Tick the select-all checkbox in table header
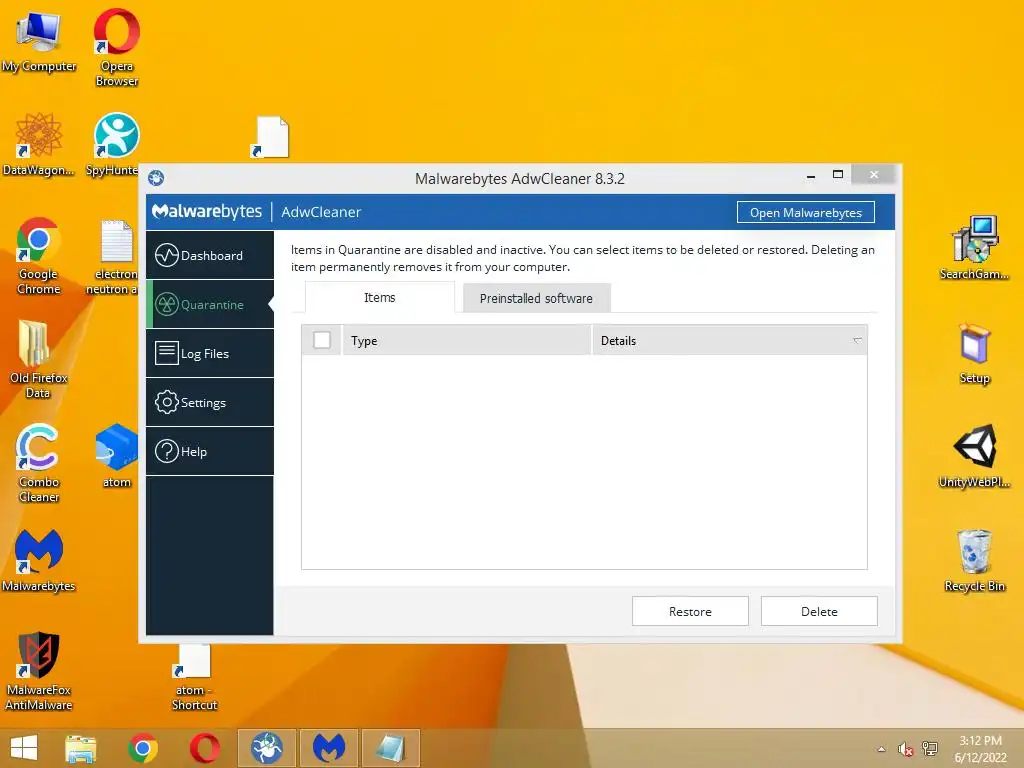Screen dimensions: 1024x768 click(x=322, y=340)
